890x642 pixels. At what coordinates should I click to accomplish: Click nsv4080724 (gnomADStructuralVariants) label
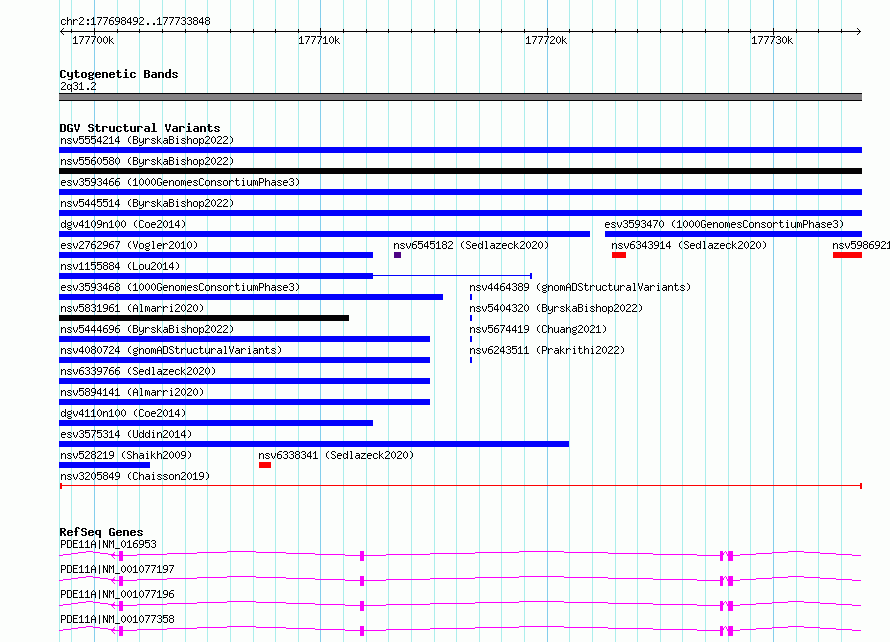click(171, 350)
